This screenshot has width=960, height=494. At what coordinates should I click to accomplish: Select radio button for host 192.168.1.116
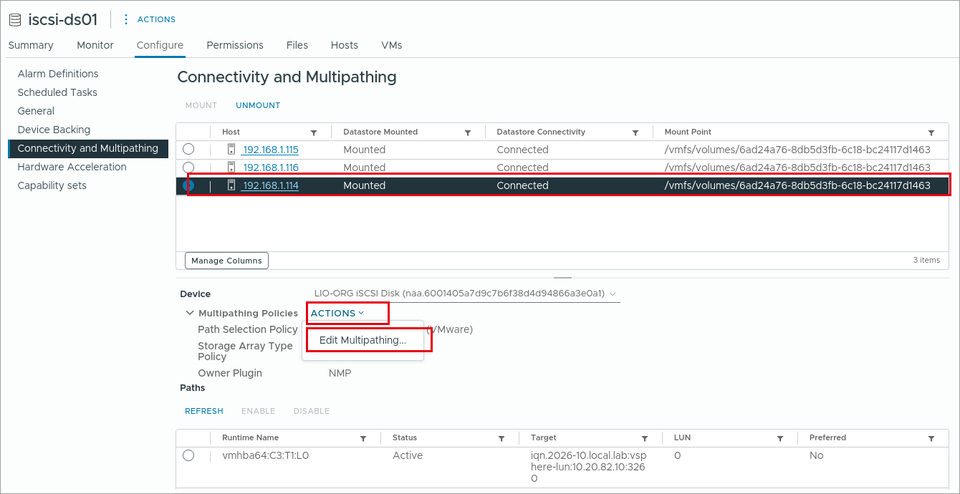(189, 167)
